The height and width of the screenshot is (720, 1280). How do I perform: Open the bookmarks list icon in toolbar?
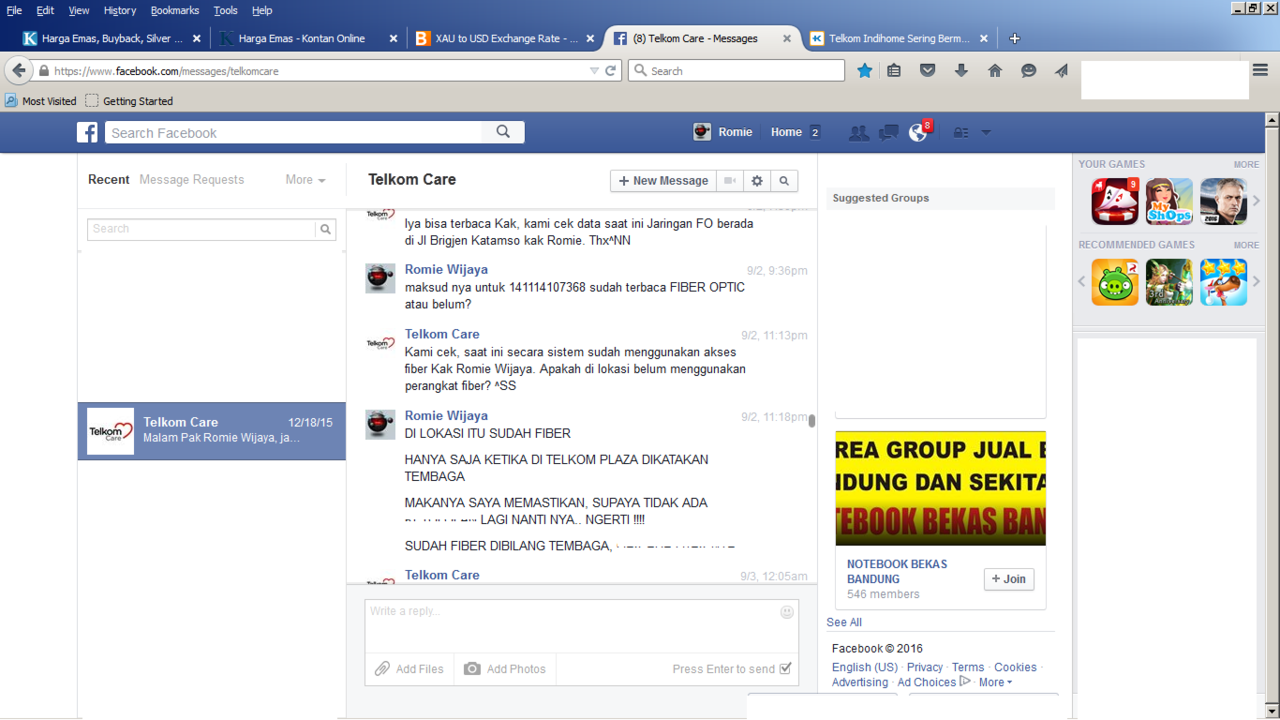coord(894,71)
